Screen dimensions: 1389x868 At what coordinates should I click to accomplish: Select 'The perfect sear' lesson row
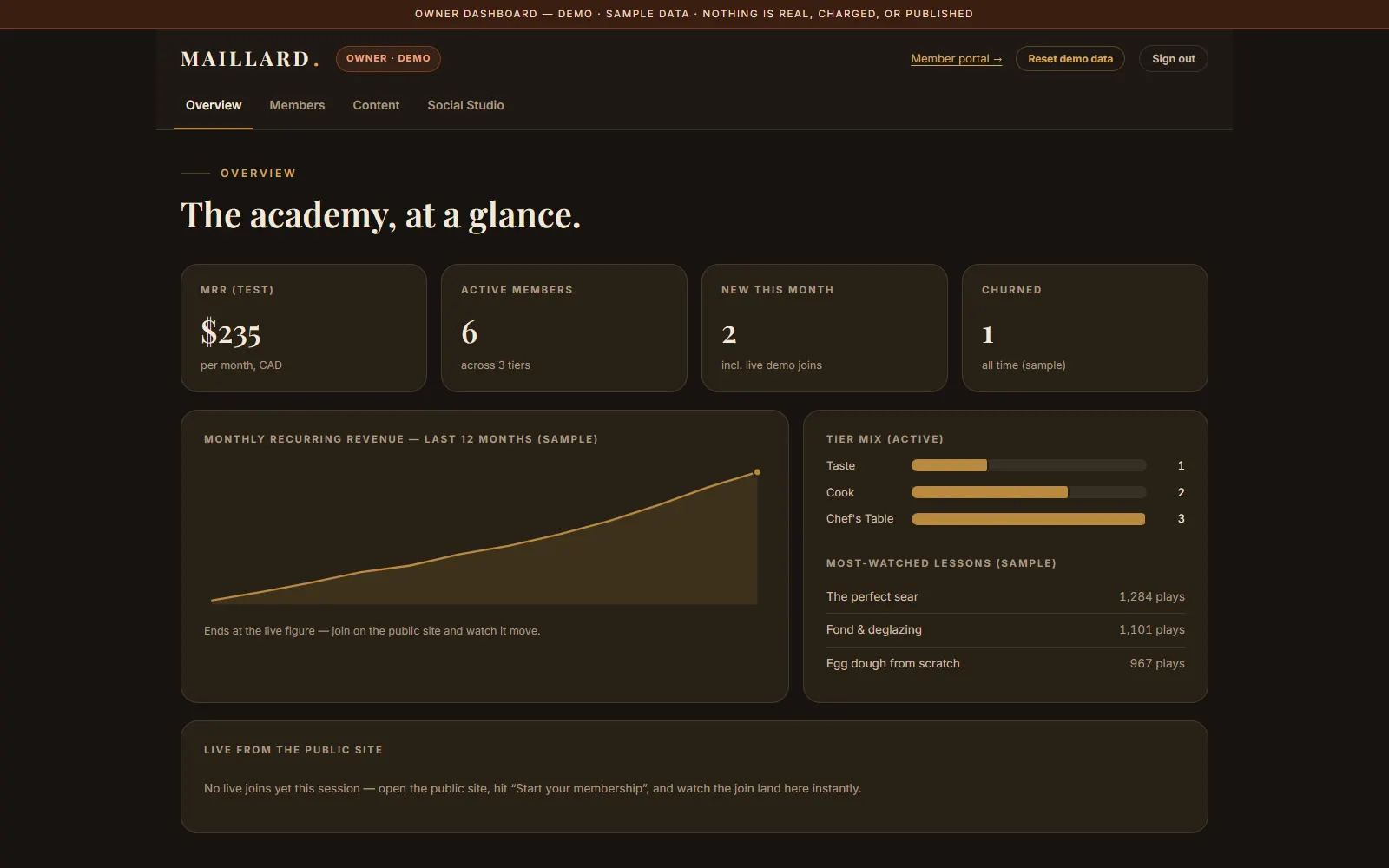[1005, 596]
